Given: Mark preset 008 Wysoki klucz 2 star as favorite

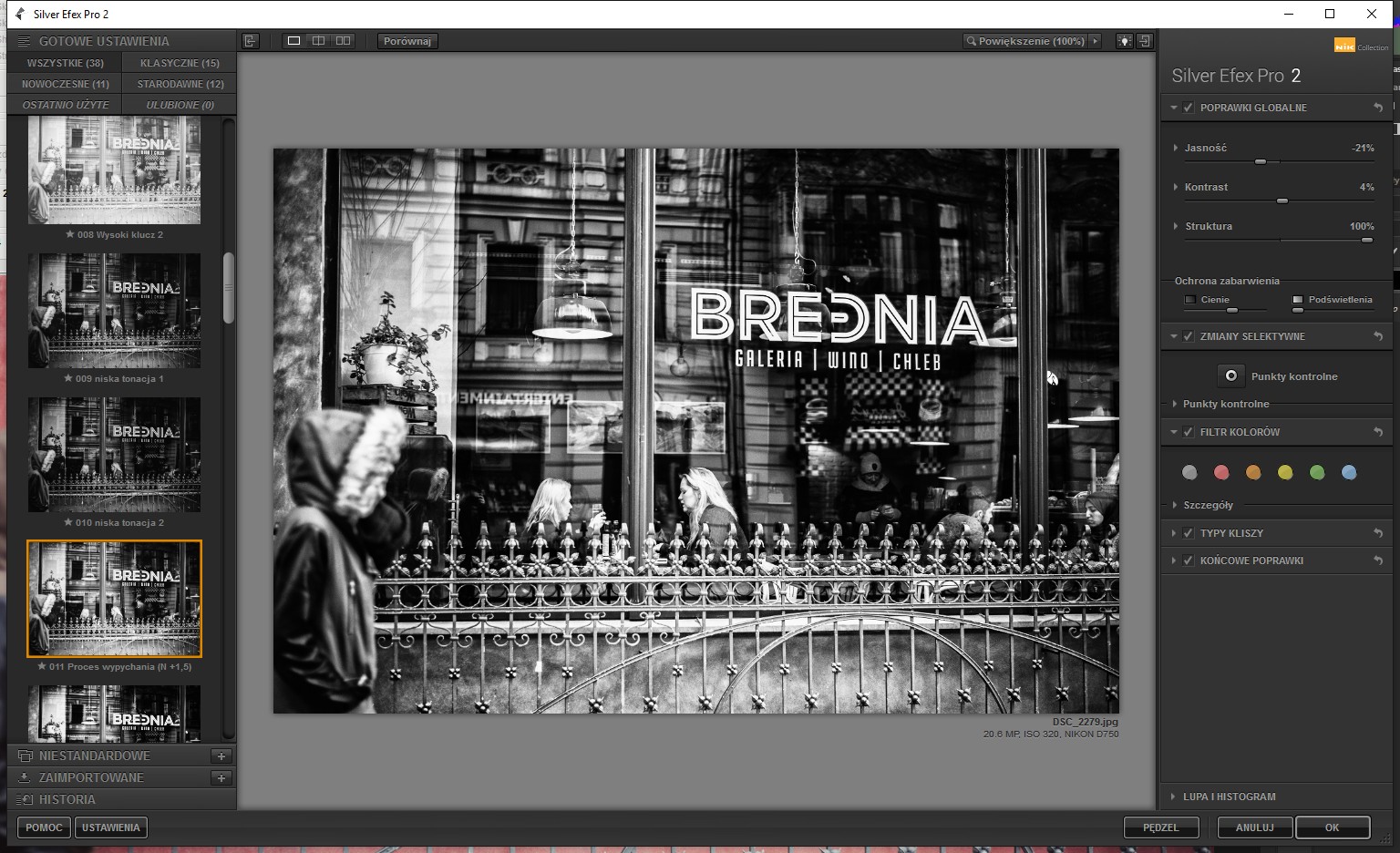Looking at the screenshot, I should click(70, 234).
